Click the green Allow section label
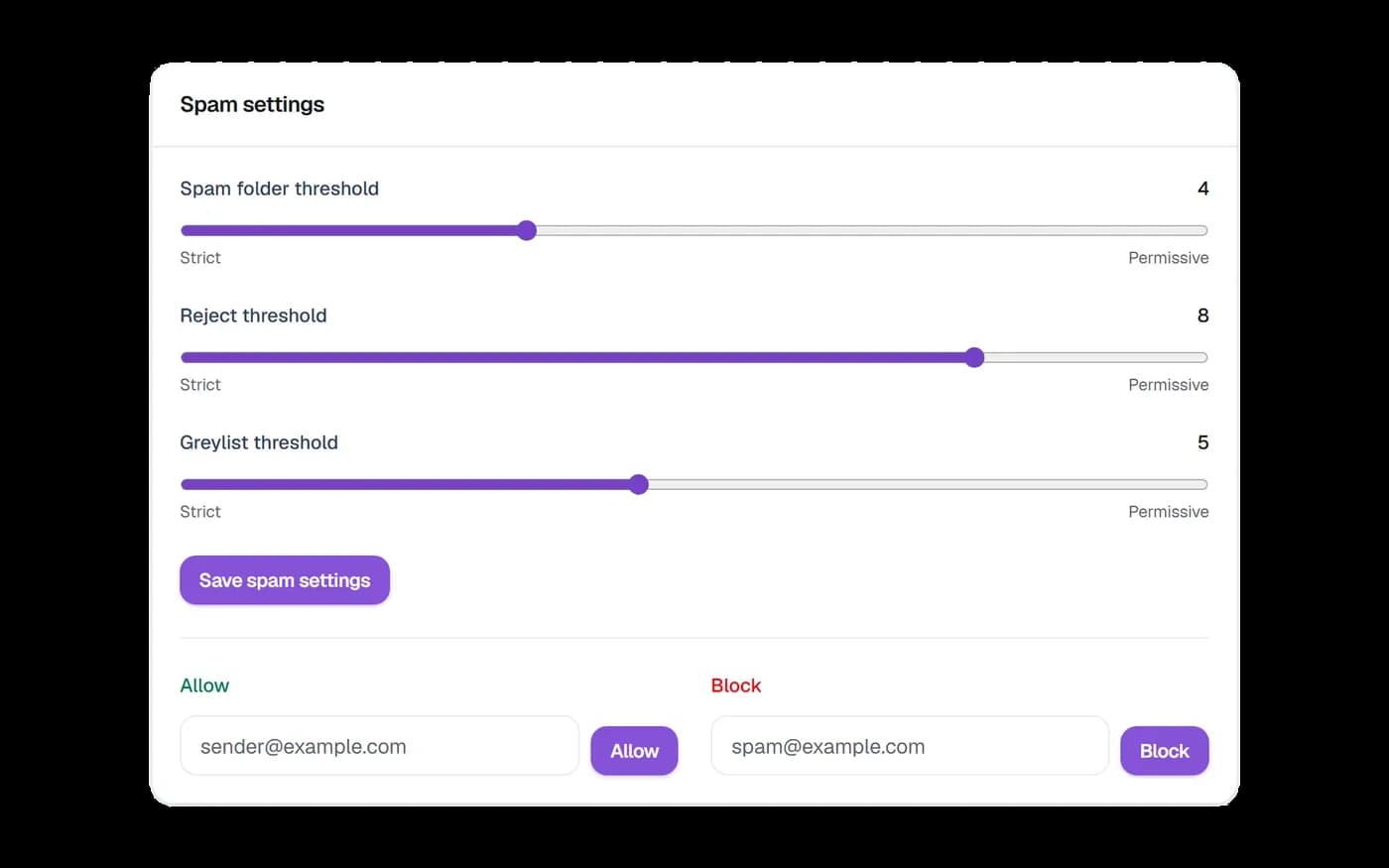This screenshot has height=868, width=1389. pos(204,685)
